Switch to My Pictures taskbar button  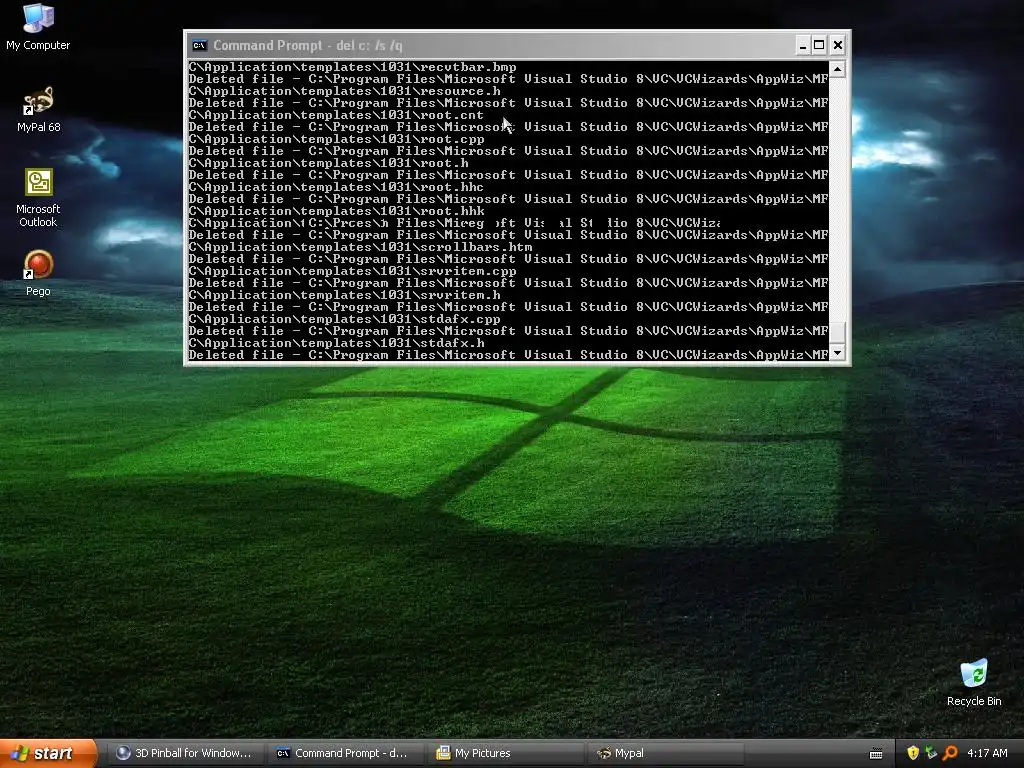click(x=505, y=753)
